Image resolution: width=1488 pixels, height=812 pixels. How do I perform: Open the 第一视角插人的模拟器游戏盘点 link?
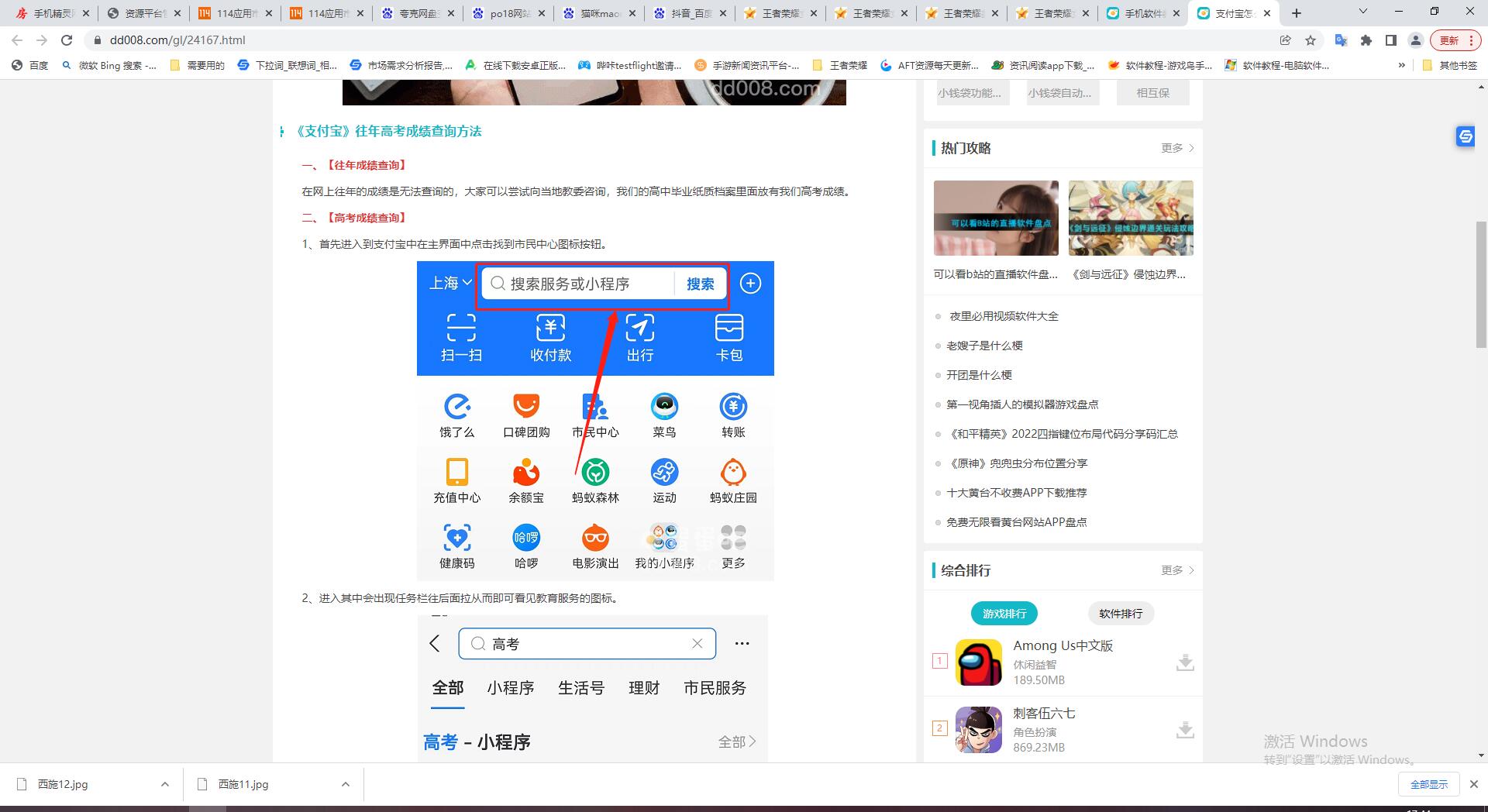1022,404
